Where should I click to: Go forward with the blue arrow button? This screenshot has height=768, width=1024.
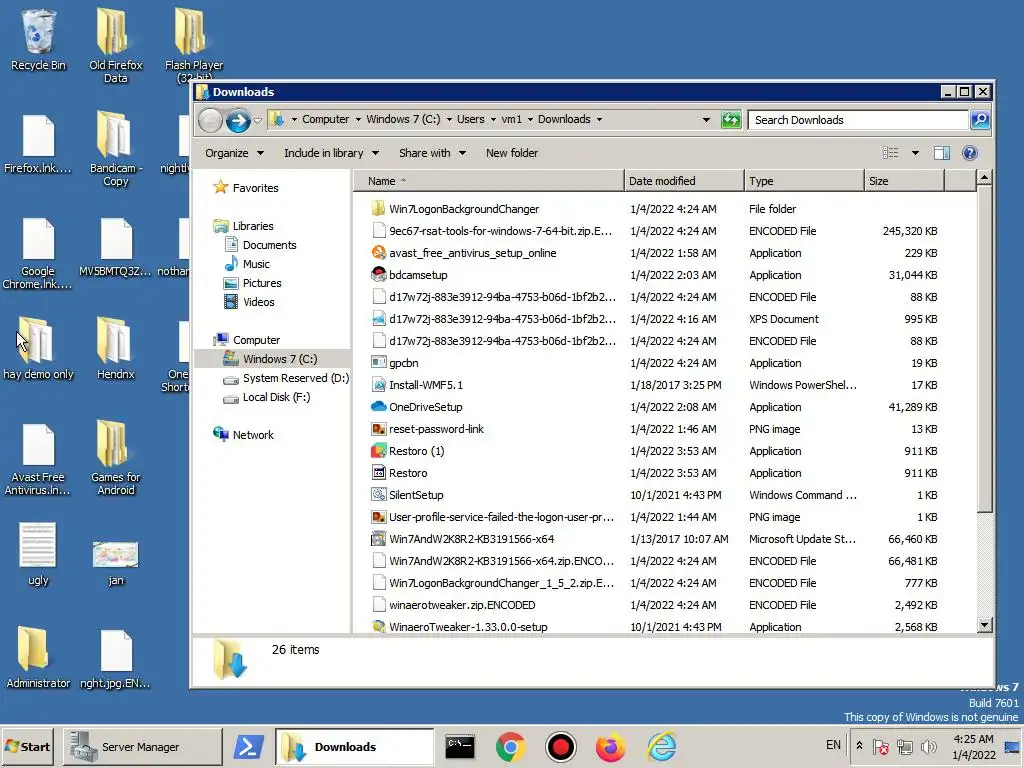point(238,120)
